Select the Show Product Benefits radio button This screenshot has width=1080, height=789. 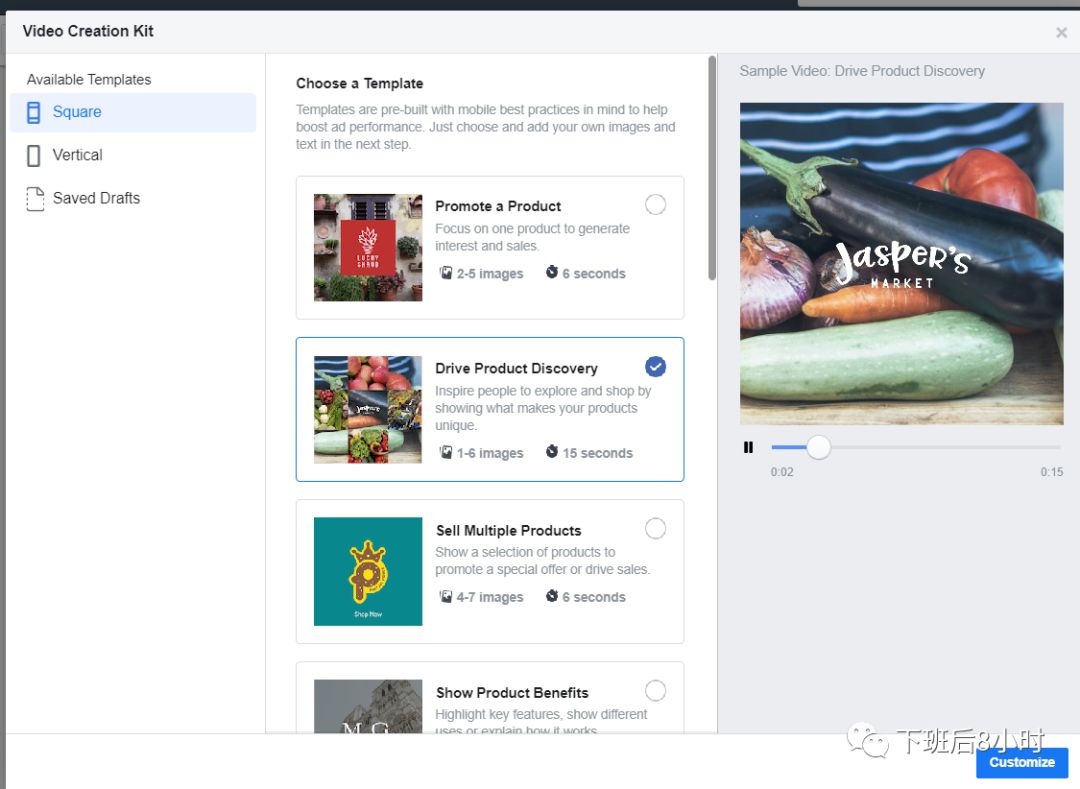point(655,690)
